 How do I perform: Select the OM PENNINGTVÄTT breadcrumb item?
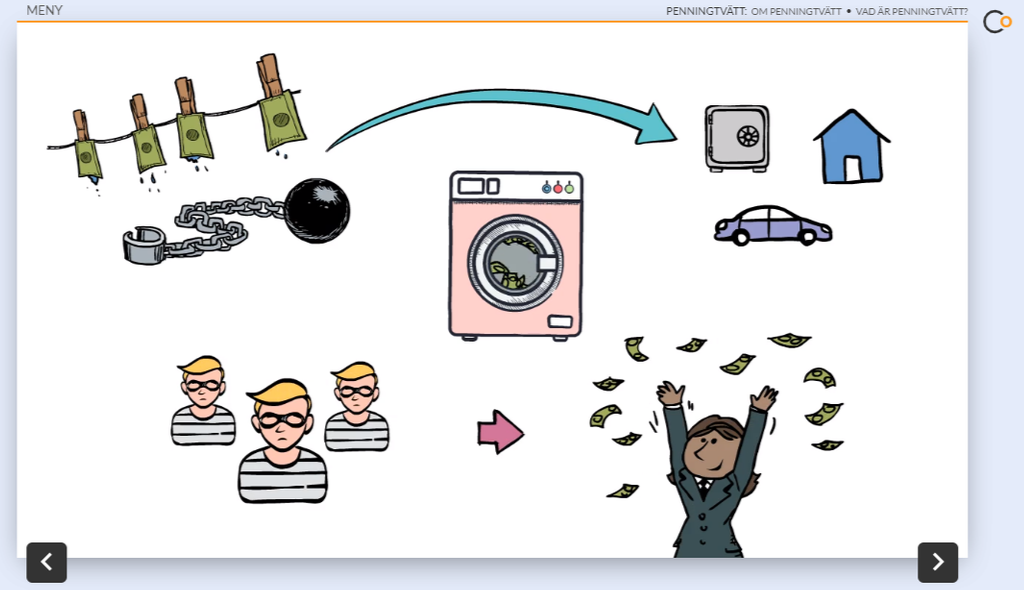pyautogui.click(x=796, y=11)
